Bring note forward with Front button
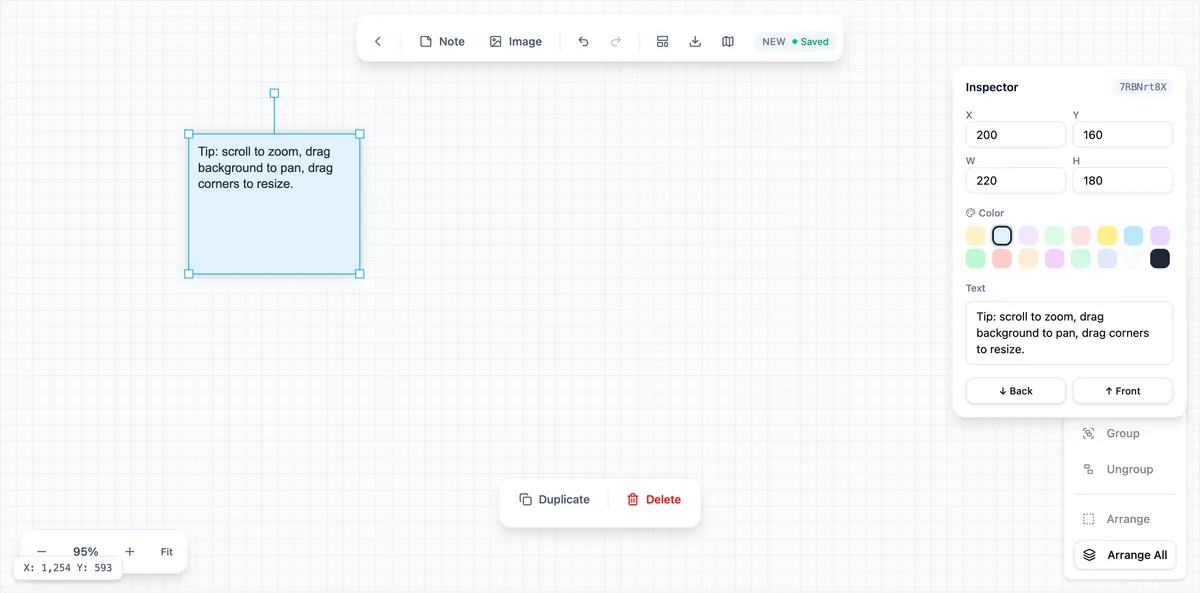 [1122, 391]
